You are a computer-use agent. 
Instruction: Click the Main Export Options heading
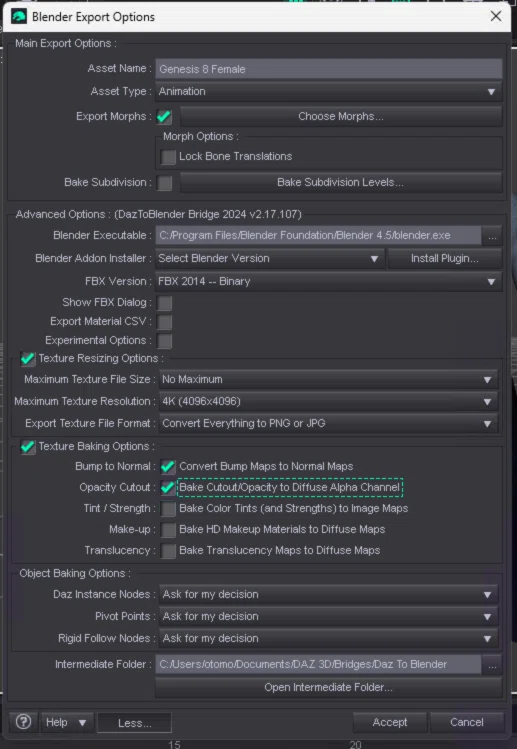[65, 43]
